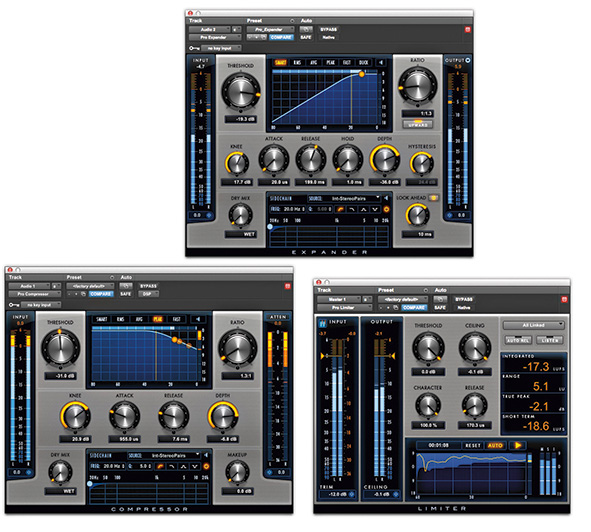Open the Pro Expander plug-in selector dropdown
Viewport: 591px width, 532px height.
click(x=215, y=37)
